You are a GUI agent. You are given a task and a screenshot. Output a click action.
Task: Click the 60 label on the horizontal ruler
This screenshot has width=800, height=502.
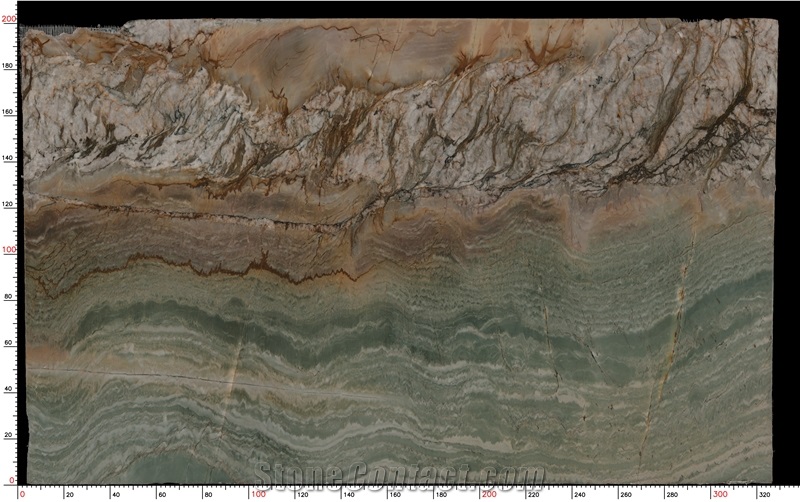(x=162, y=494)
